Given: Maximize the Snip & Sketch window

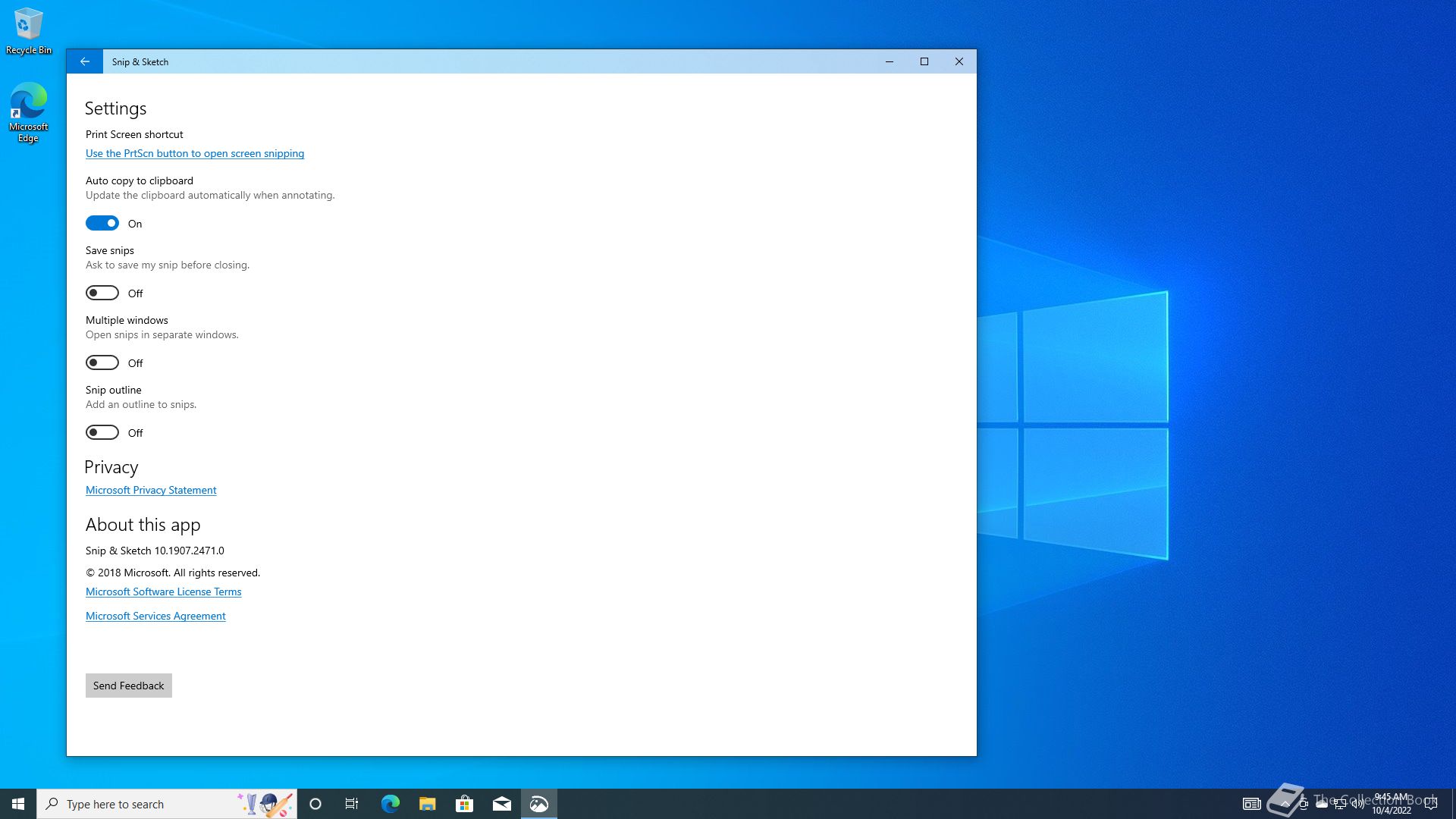Looking at the screenshot, I should 924,61.
